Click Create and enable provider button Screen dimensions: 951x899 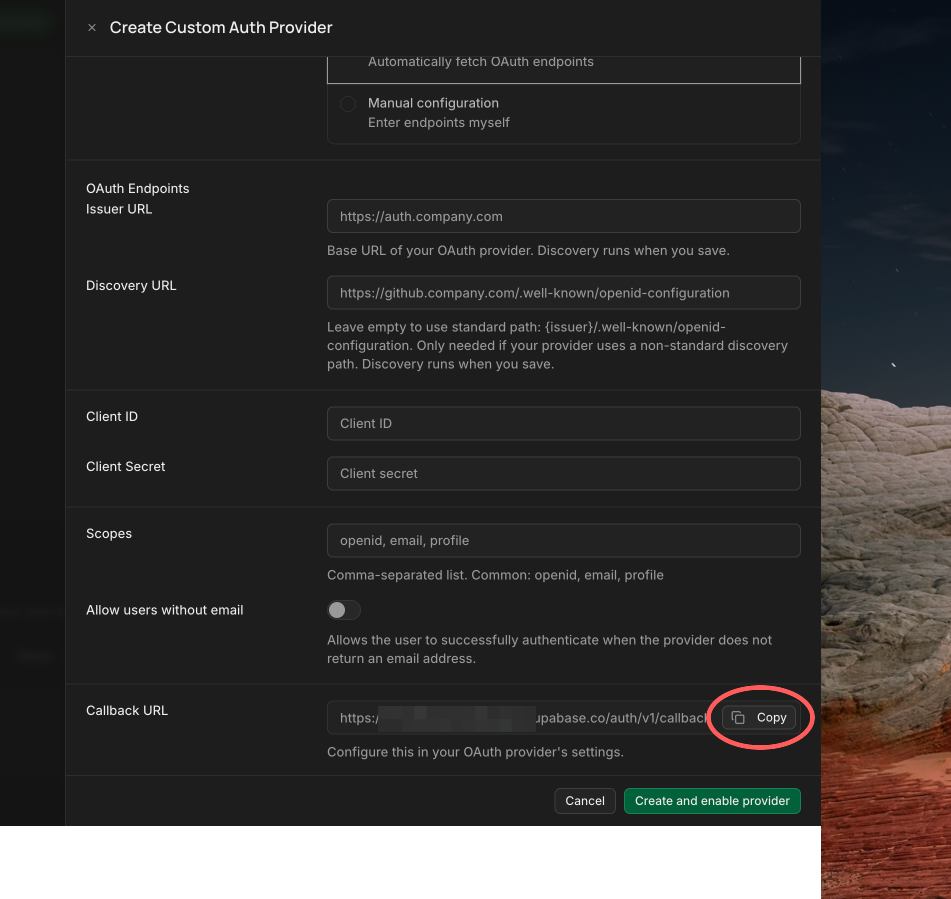[x=712, y=801]
